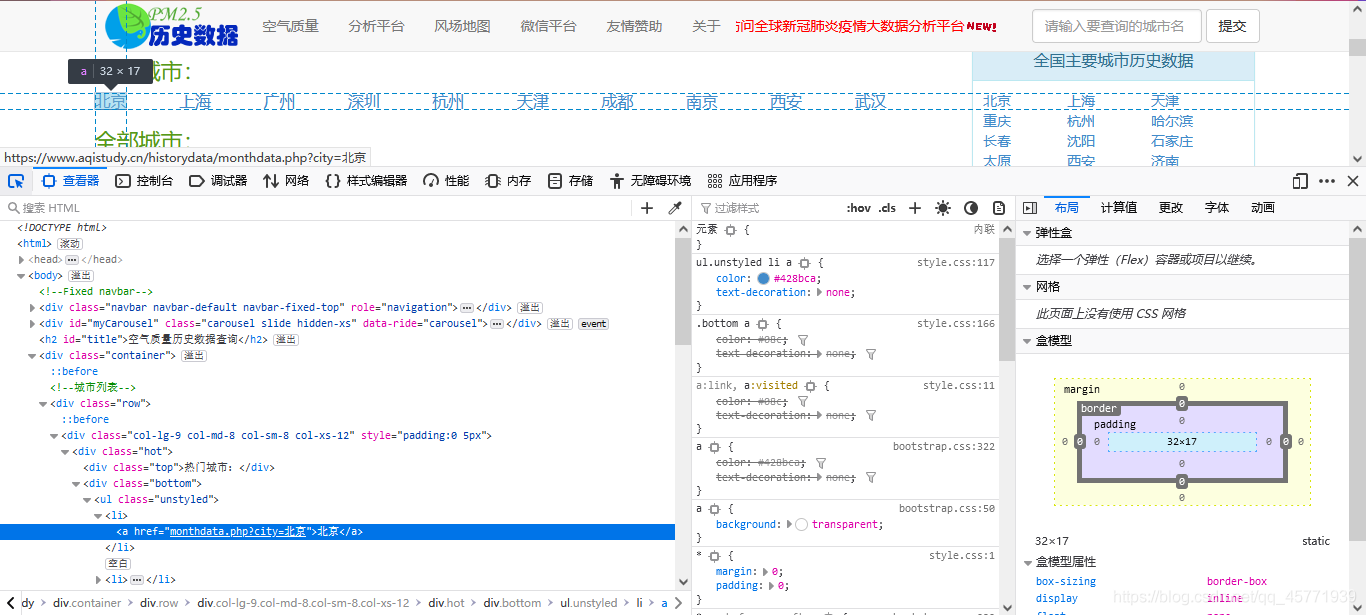Image resolution: width=1366 pixels, height=615 pixels.
Task: Collapse the 弹性盒 flexbox section
Action: coord(1027,233)
